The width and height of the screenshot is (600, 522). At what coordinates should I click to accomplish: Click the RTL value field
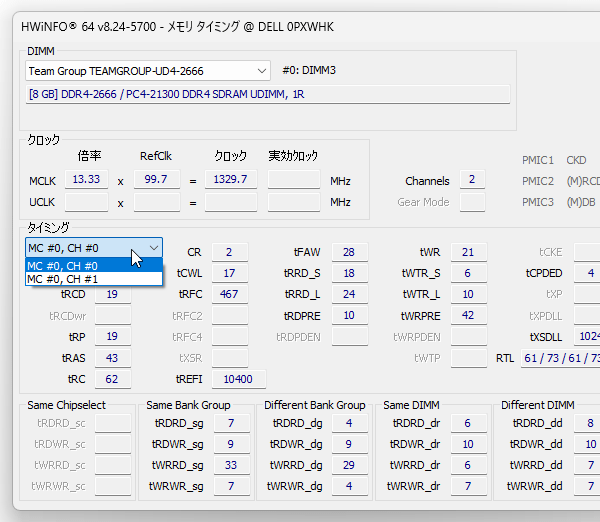click(x=560, y=358)
